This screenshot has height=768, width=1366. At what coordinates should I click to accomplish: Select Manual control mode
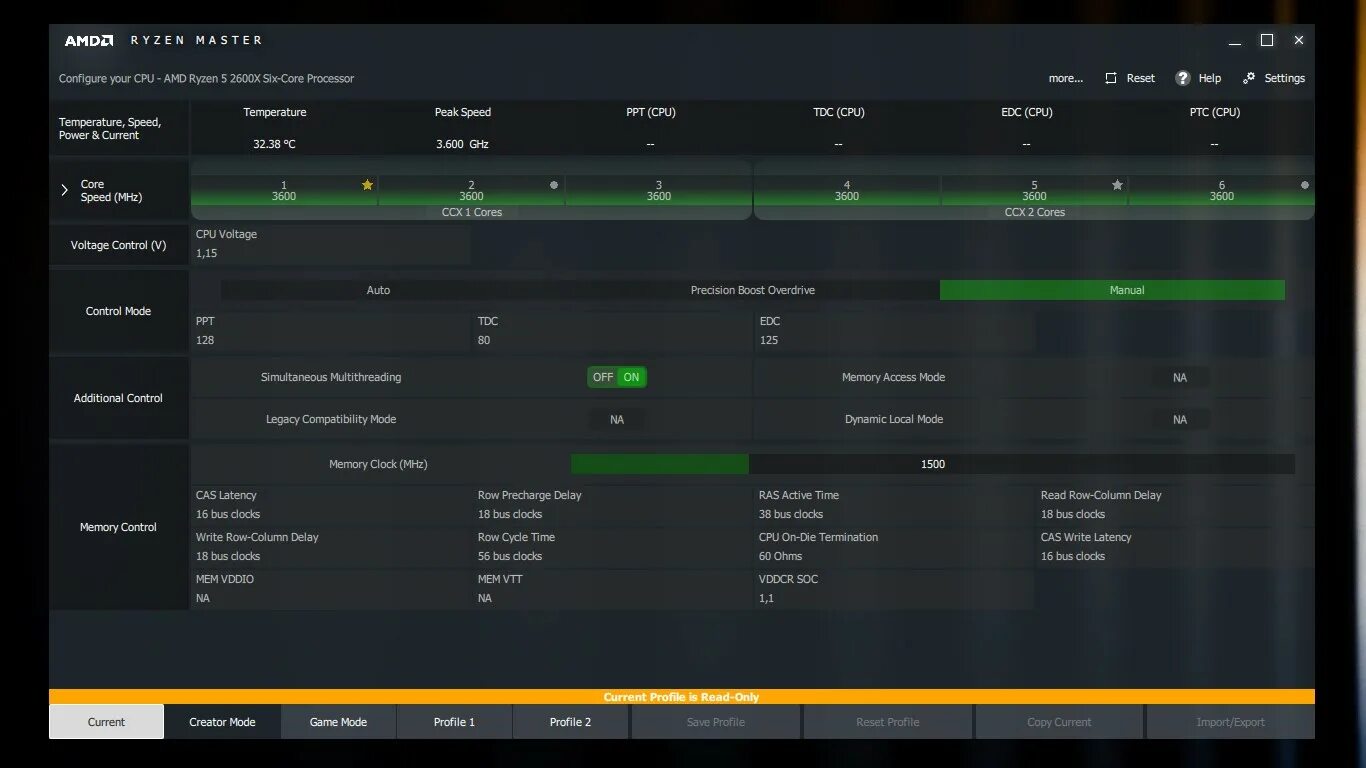pos(1112,290)
